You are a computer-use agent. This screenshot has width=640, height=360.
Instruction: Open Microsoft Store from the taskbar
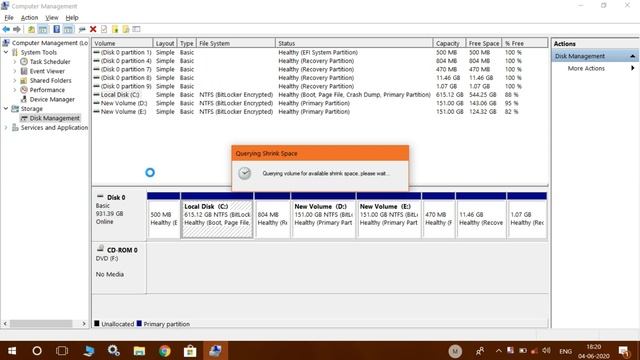pyautogui.click(x=190, y=351)
